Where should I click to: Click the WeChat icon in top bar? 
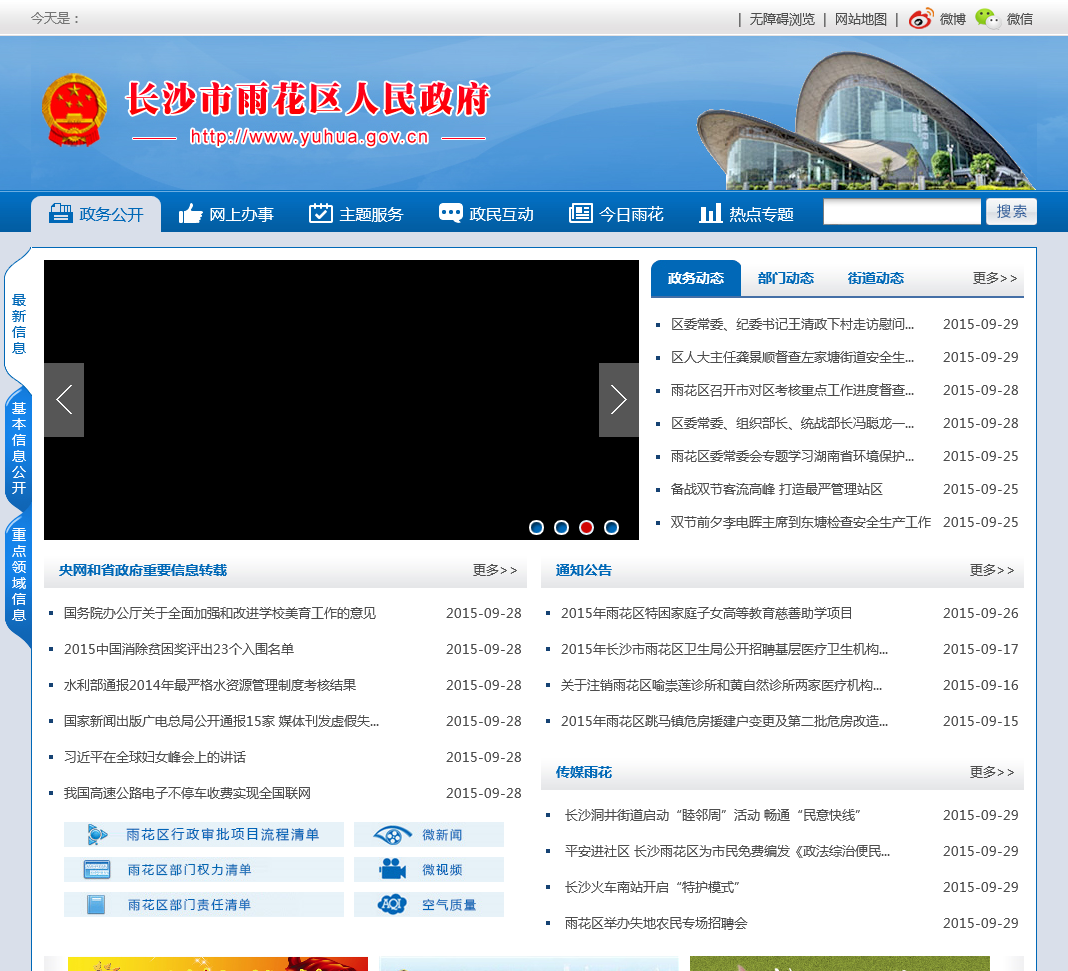[x=987, y=18]
